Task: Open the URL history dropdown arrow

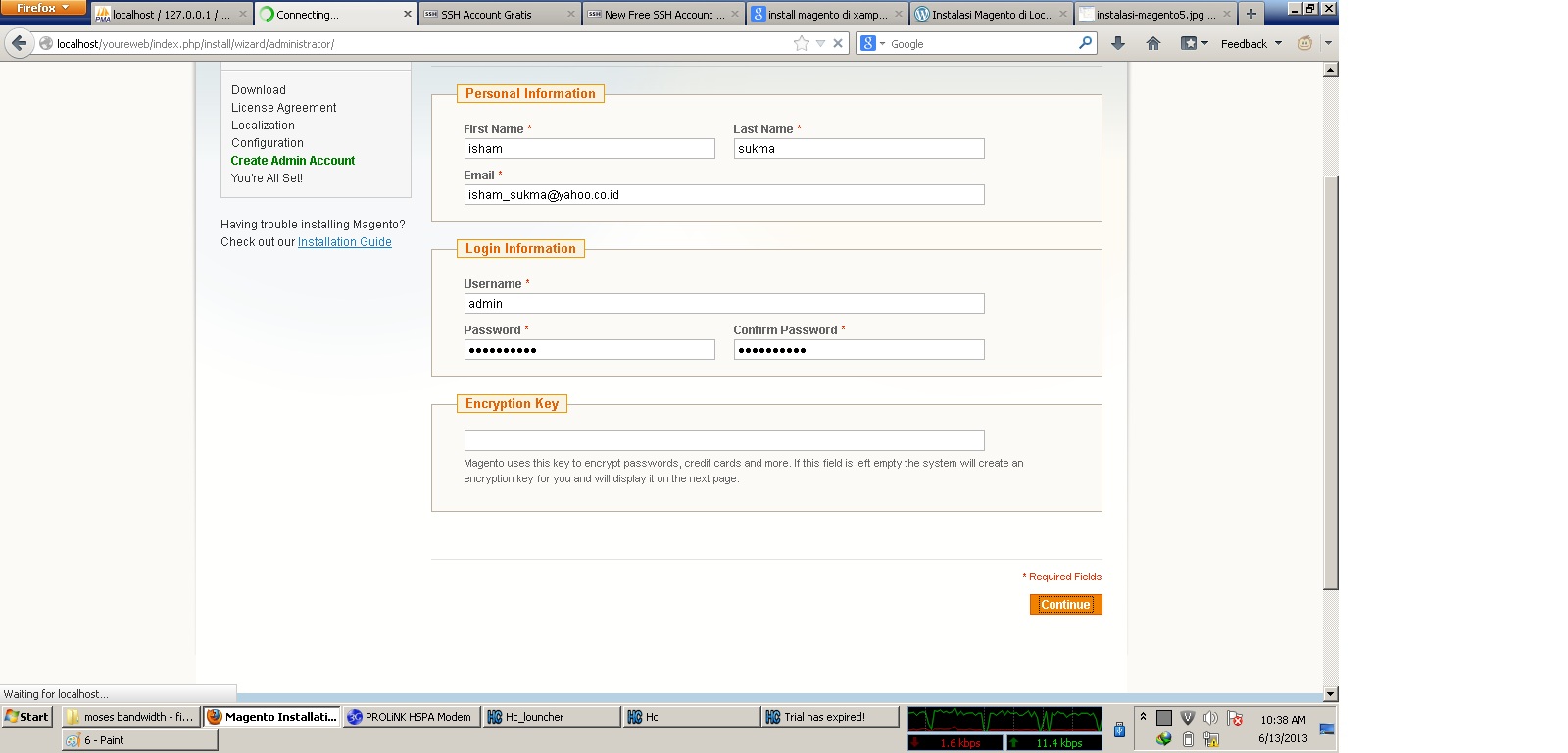Action: [821, 43]
